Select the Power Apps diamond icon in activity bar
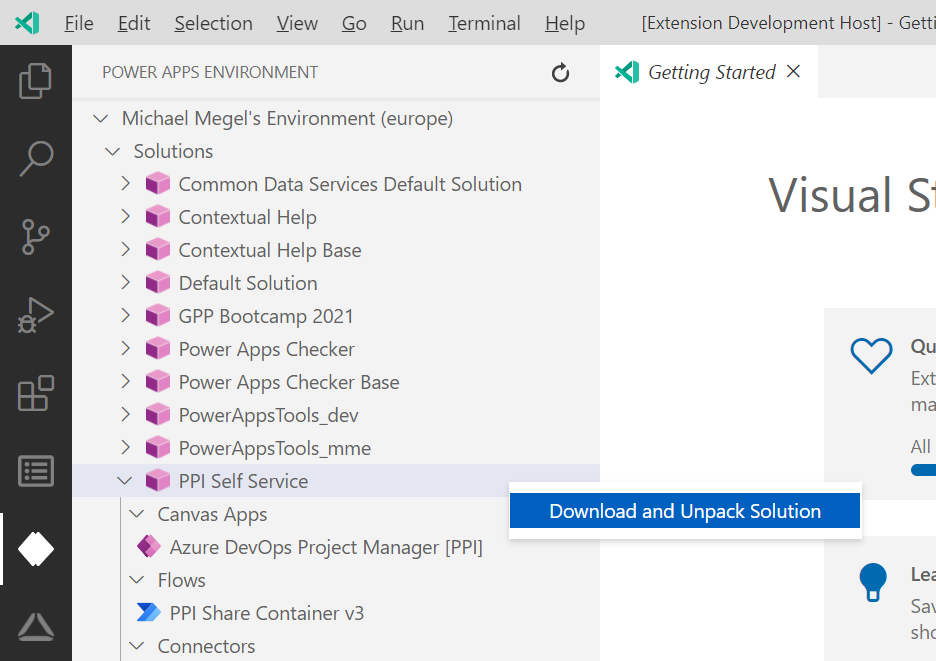 tap(36, 549)
